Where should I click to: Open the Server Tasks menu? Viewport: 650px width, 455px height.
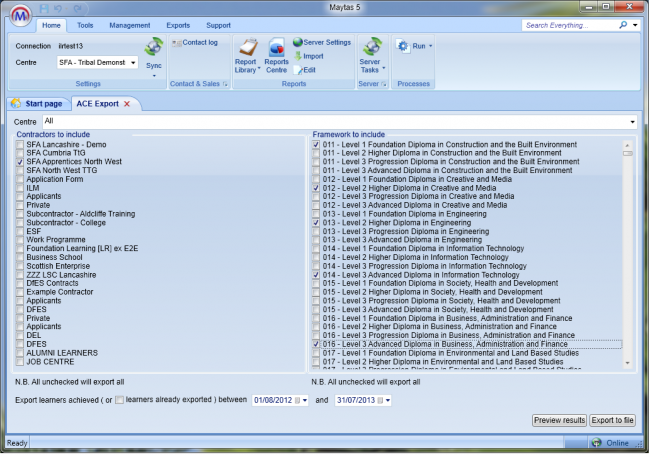[370, 52]
